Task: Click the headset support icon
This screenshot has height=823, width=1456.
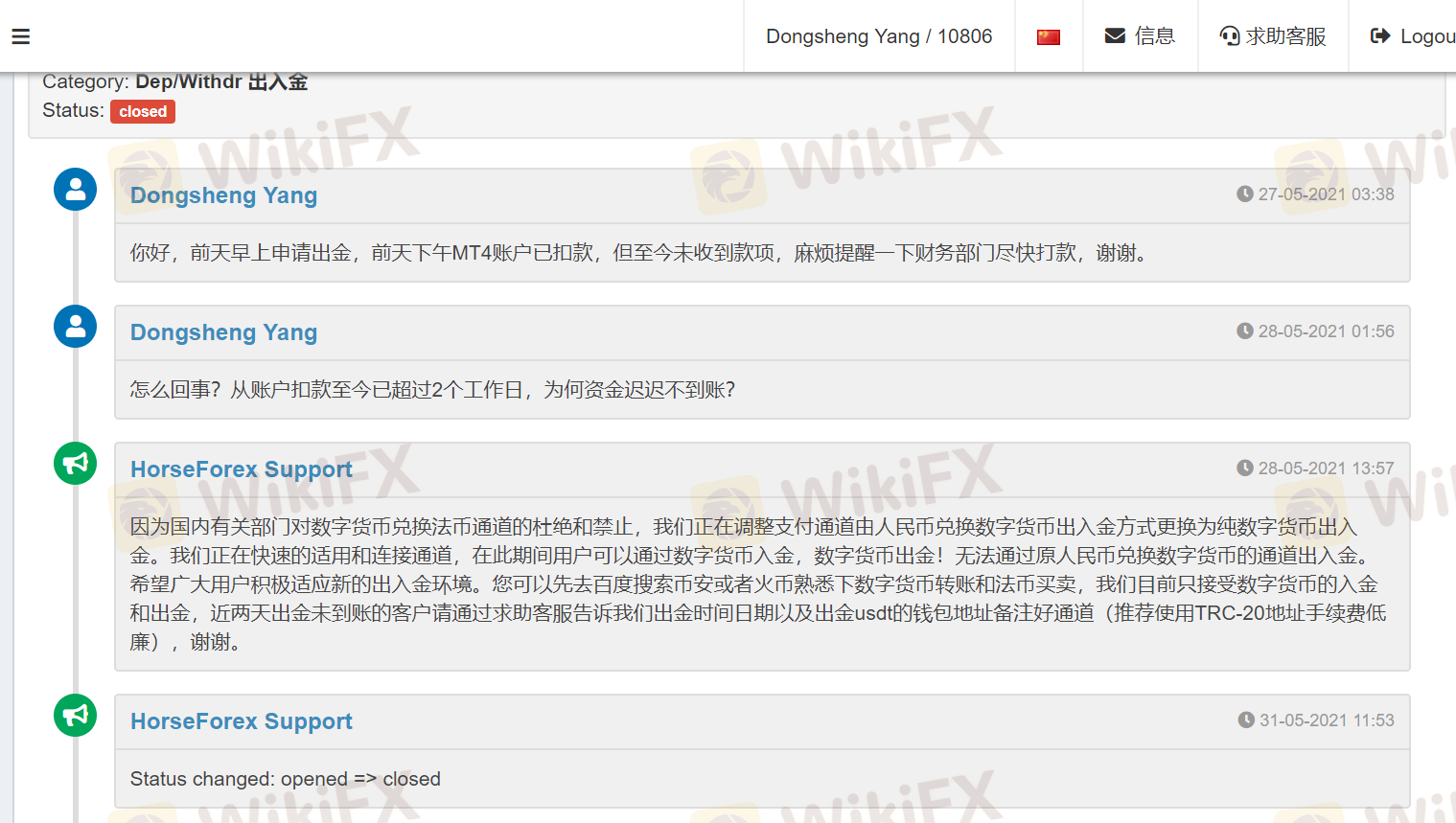Action: [1229, 36]
